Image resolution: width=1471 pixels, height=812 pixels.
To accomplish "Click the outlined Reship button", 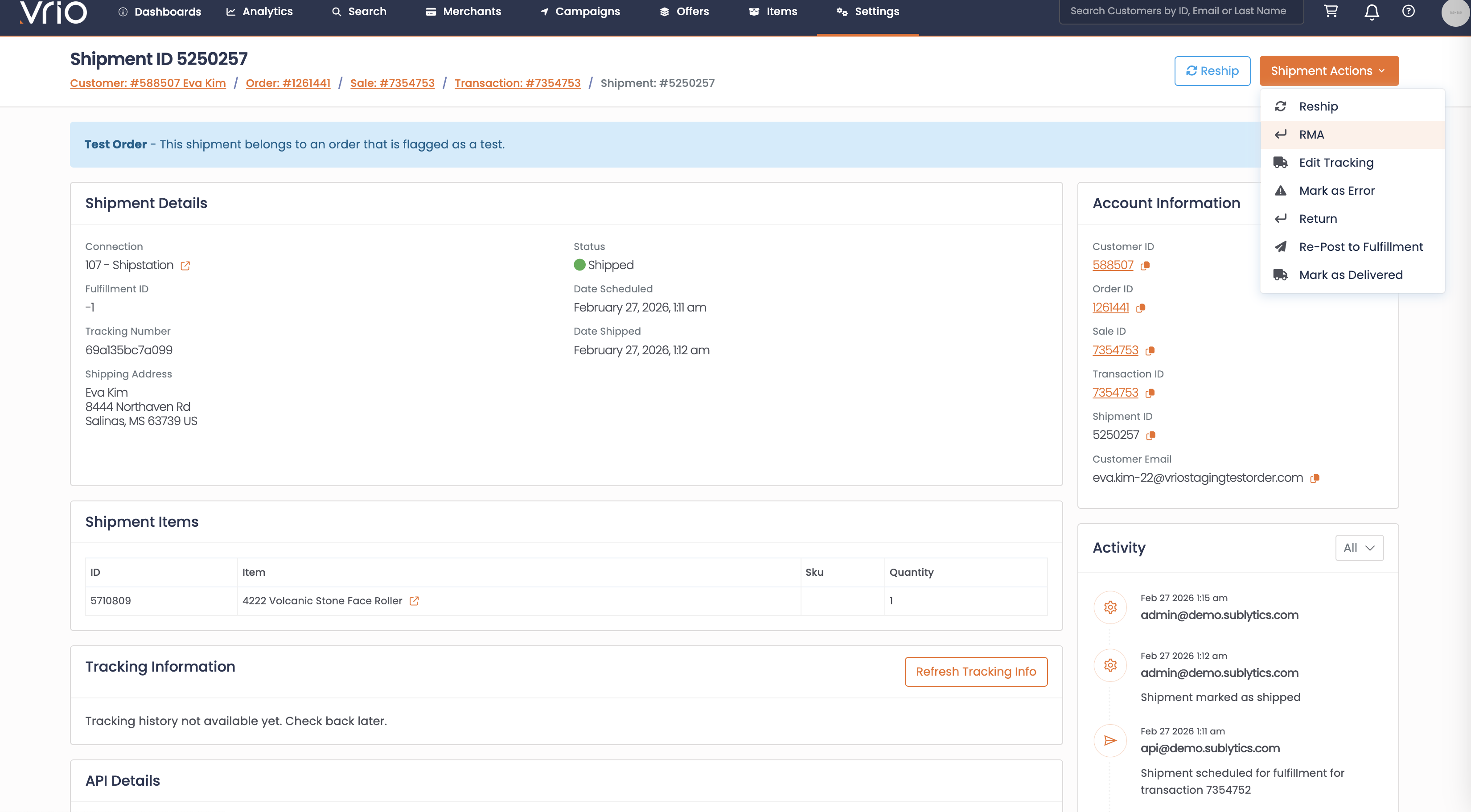I will 1212,71.
